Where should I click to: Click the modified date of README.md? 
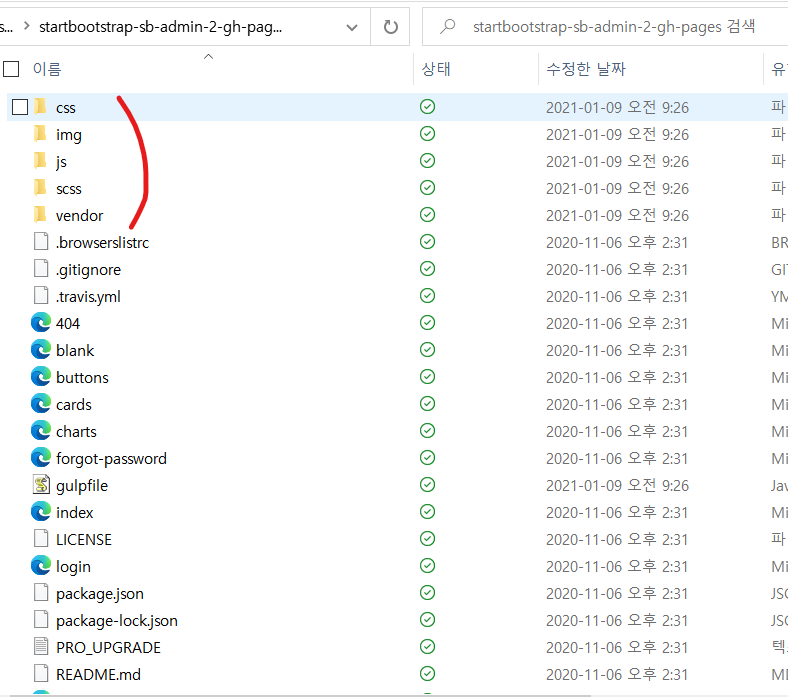(x=617, y=675)
